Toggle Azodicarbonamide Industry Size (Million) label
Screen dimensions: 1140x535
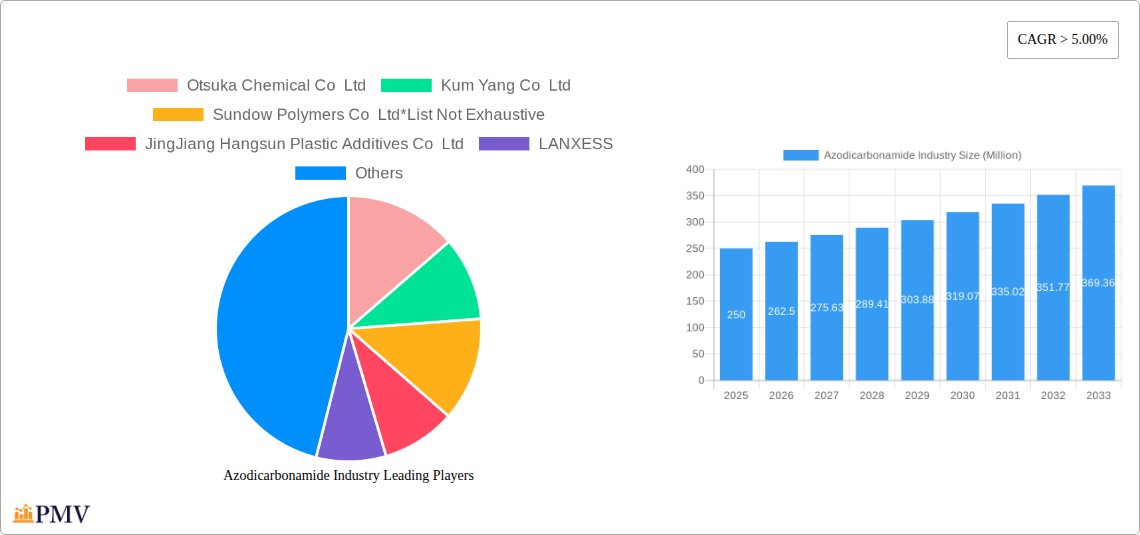(923, 155)
